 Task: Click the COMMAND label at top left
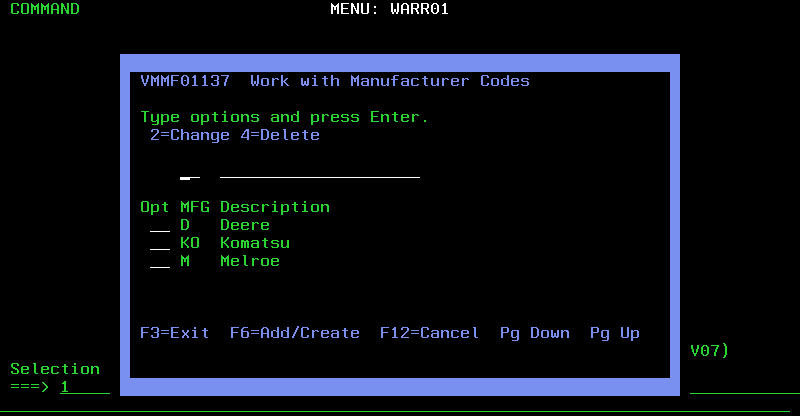pos(44,9)
